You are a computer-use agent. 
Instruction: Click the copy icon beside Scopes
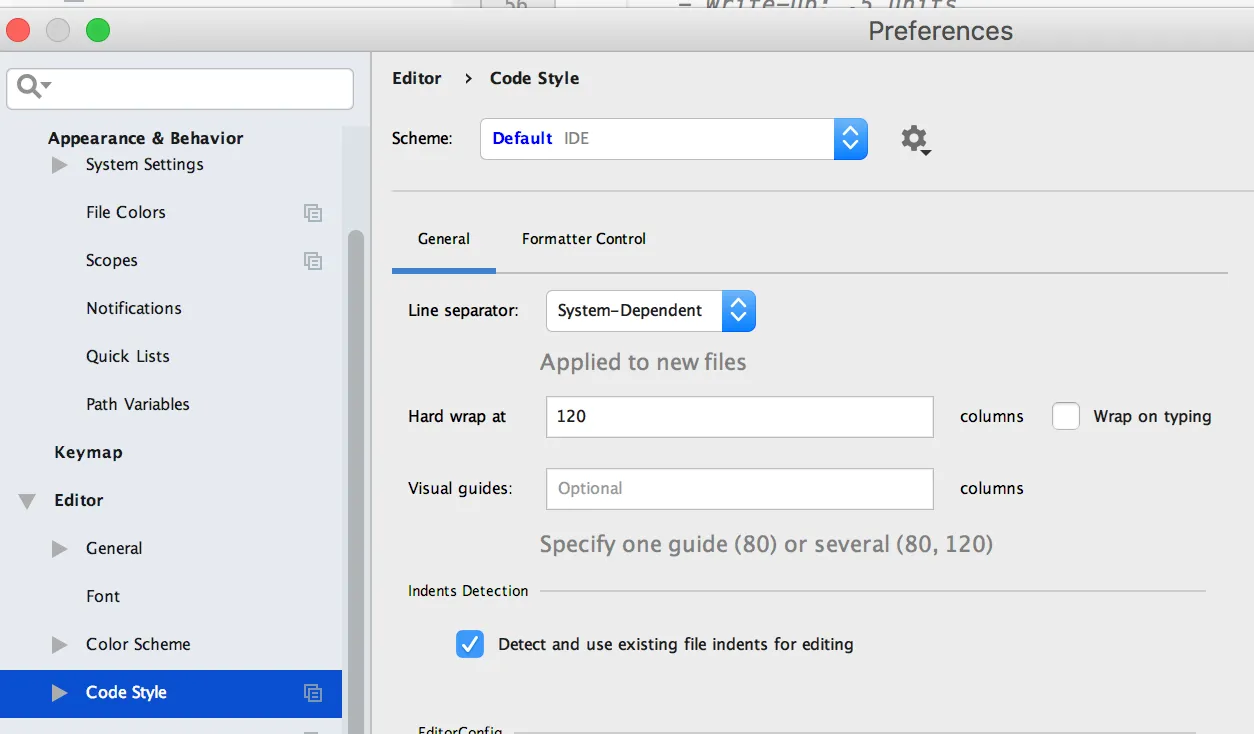click(x=313, y=261)
